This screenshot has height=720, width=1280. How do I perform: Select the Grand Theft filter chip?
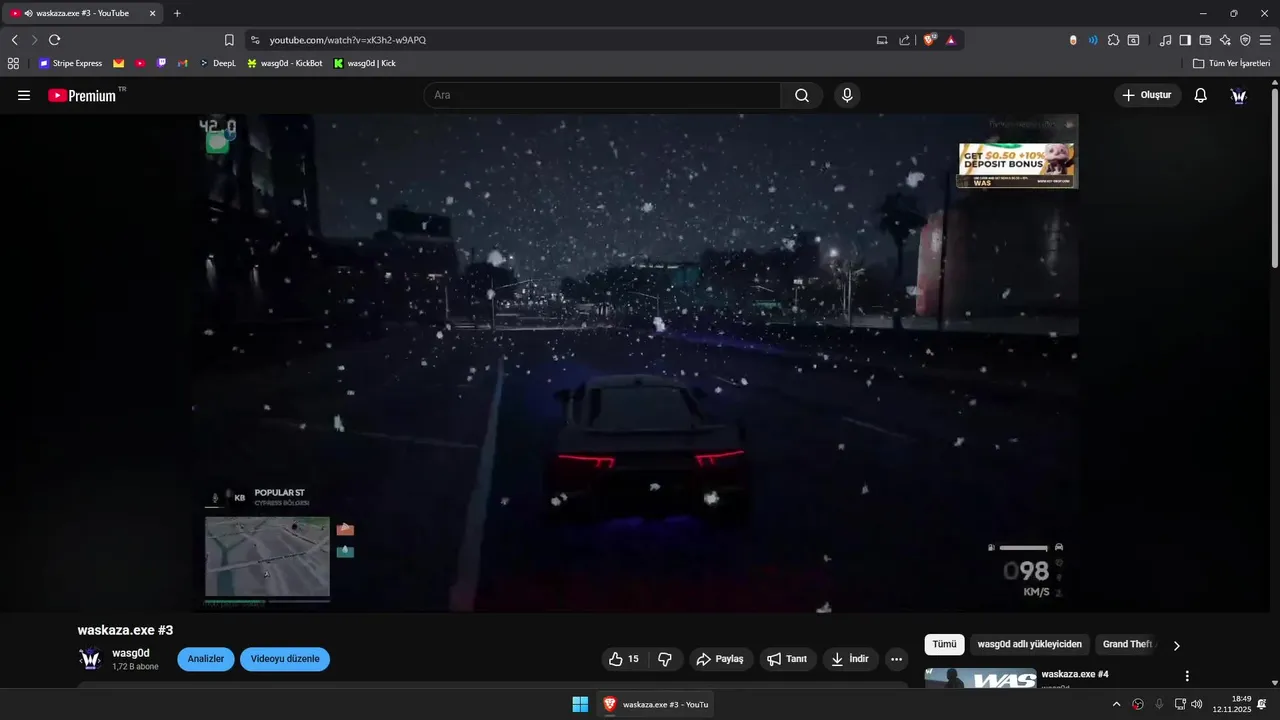[1126, 645]
